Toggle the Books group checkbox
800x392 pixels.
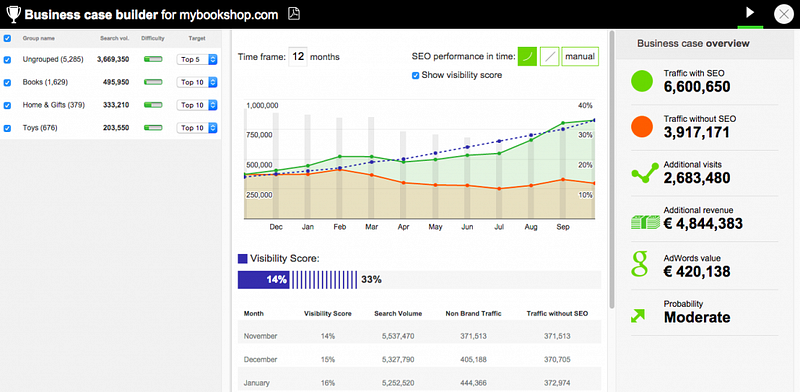point(7,83)
